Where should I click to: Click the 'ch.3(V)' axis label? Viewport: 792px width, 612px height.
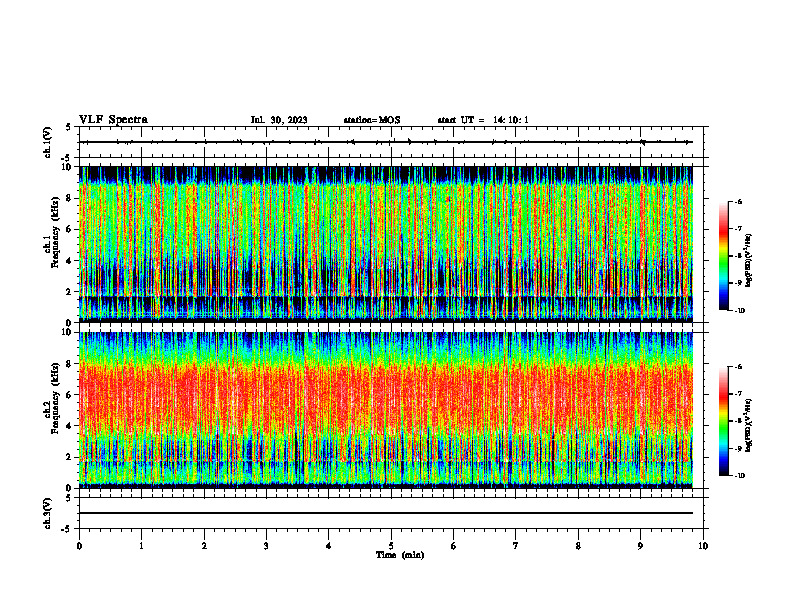tap(48, 513)
